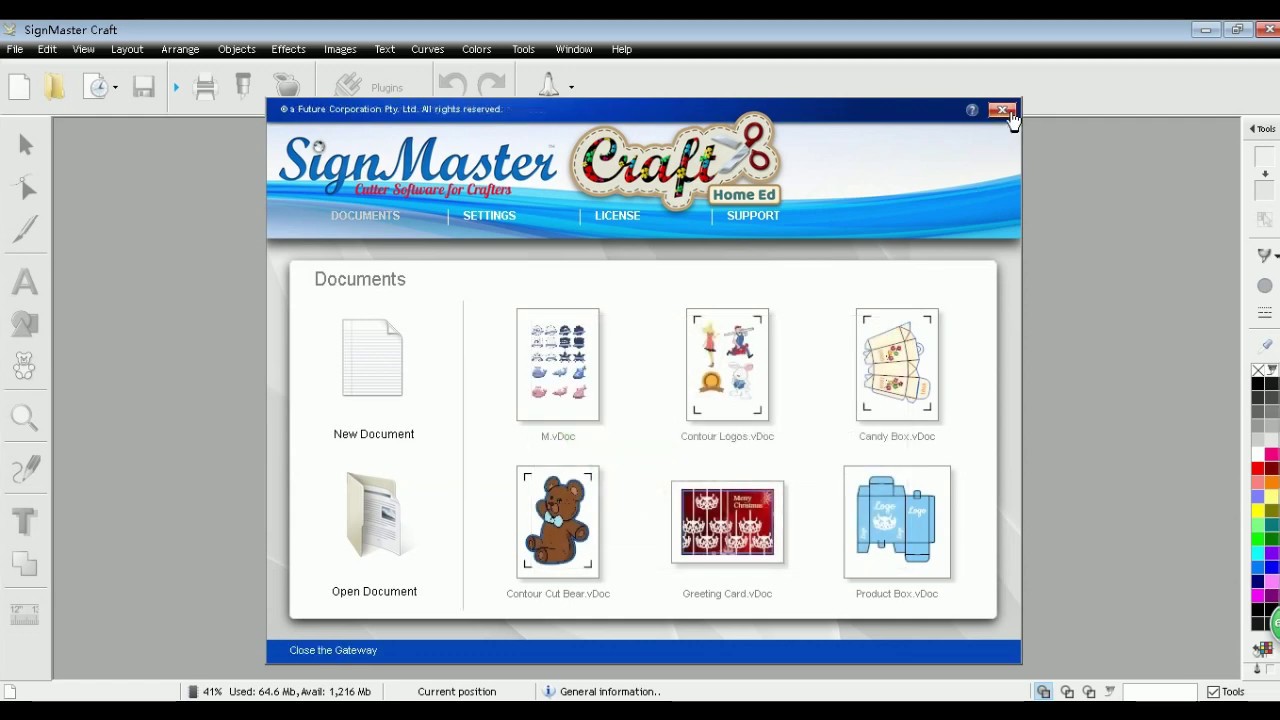Image resolution: width=1280 pixels, height=720 pixels.
Task: Save document with floppy disk icon
Action: click(x=144, y=87)
